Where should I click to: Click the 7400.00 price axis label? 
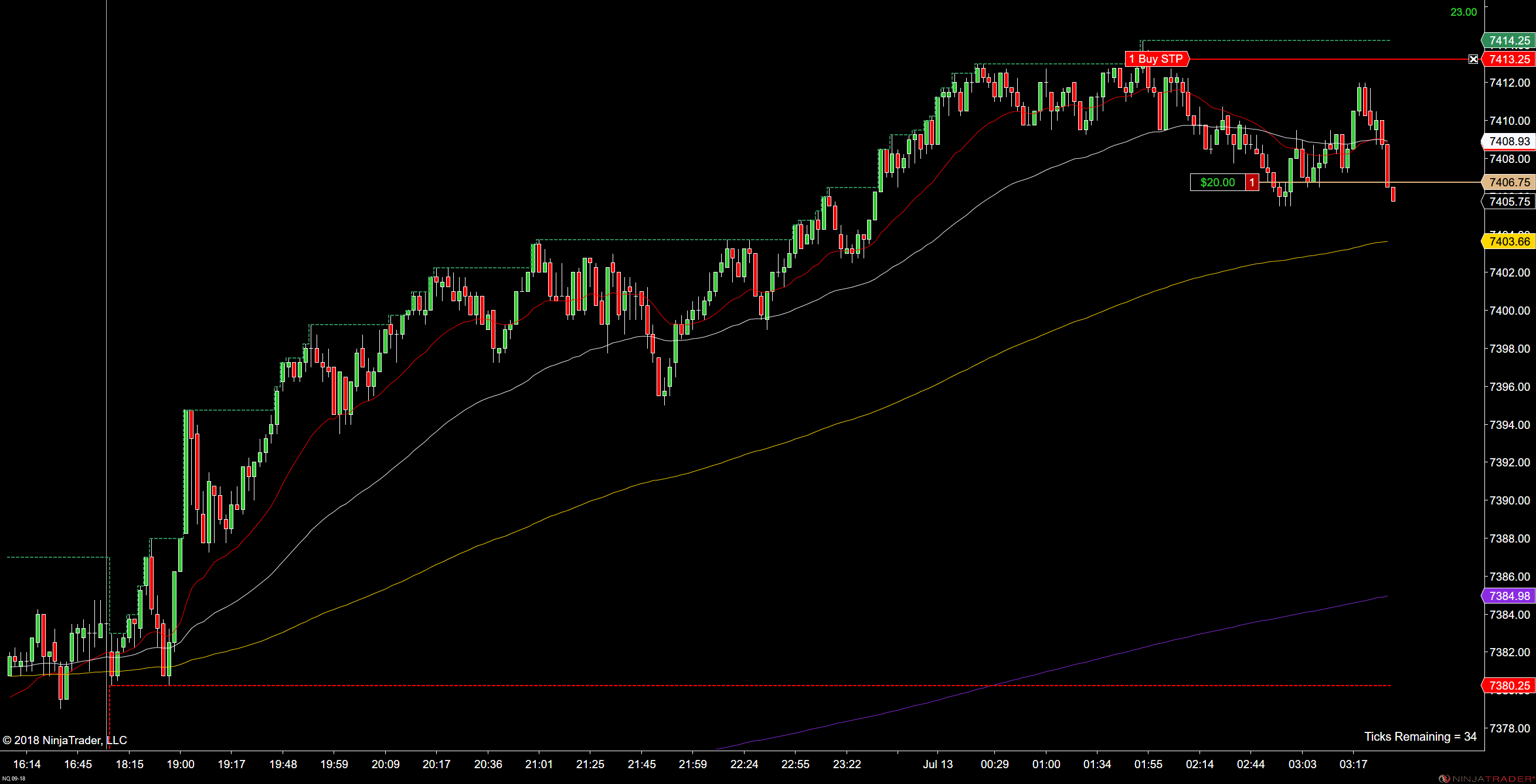[1510, 311]
